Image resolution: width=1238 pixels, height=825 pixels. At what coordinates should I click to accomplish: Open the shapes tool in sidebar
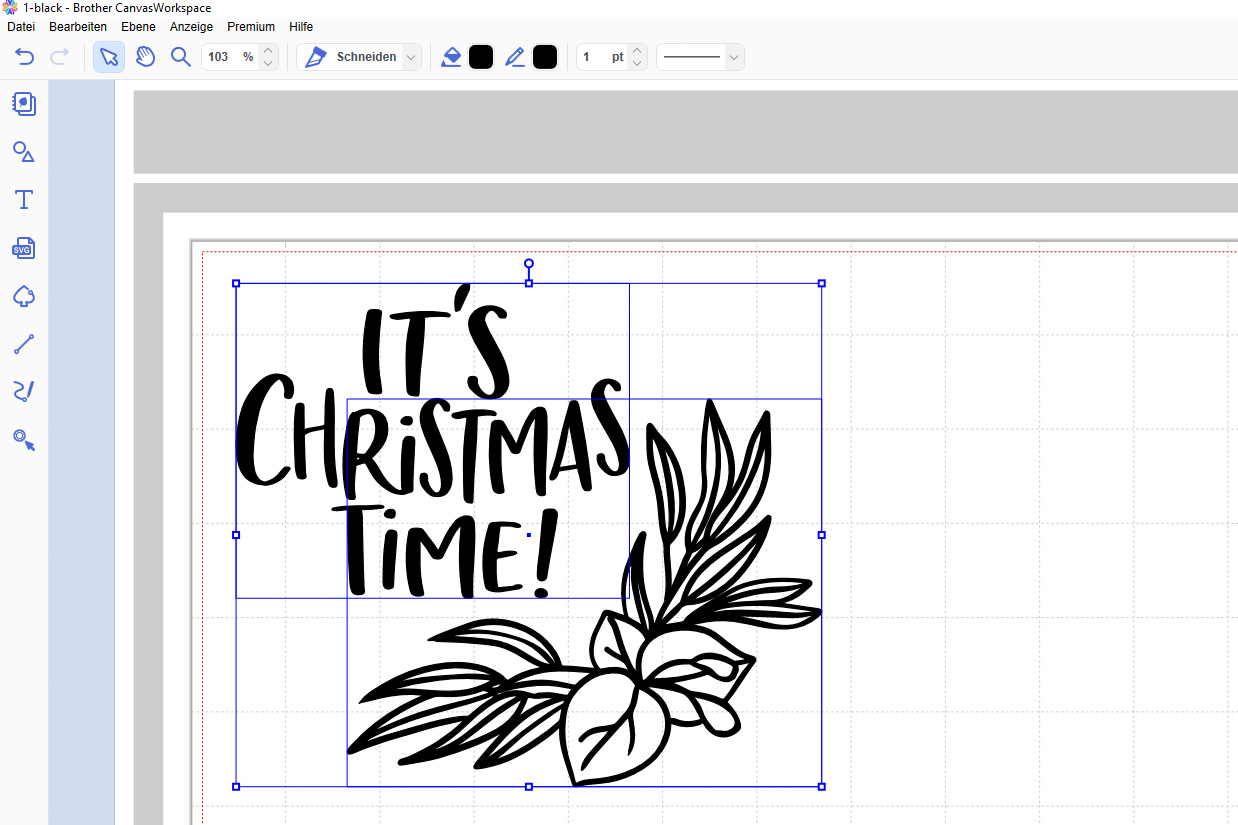24,152
